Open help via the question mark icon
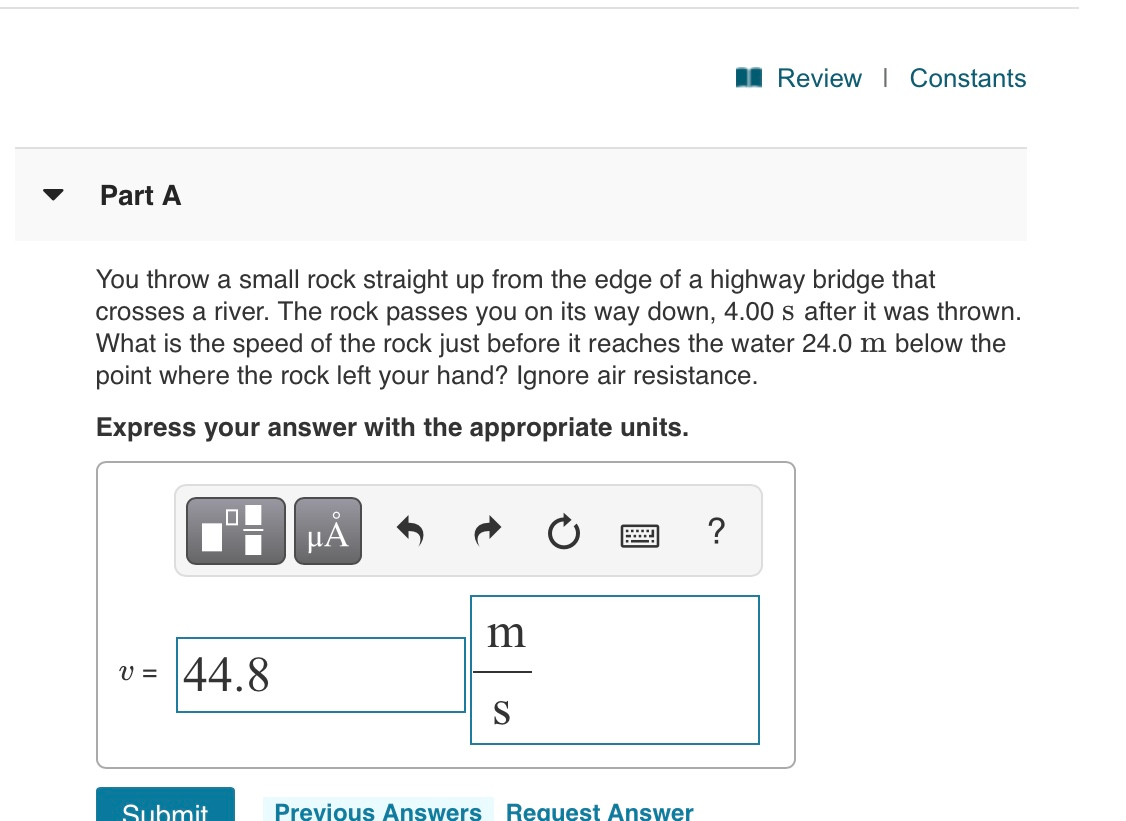The image size is (1126, 821). 717,532
